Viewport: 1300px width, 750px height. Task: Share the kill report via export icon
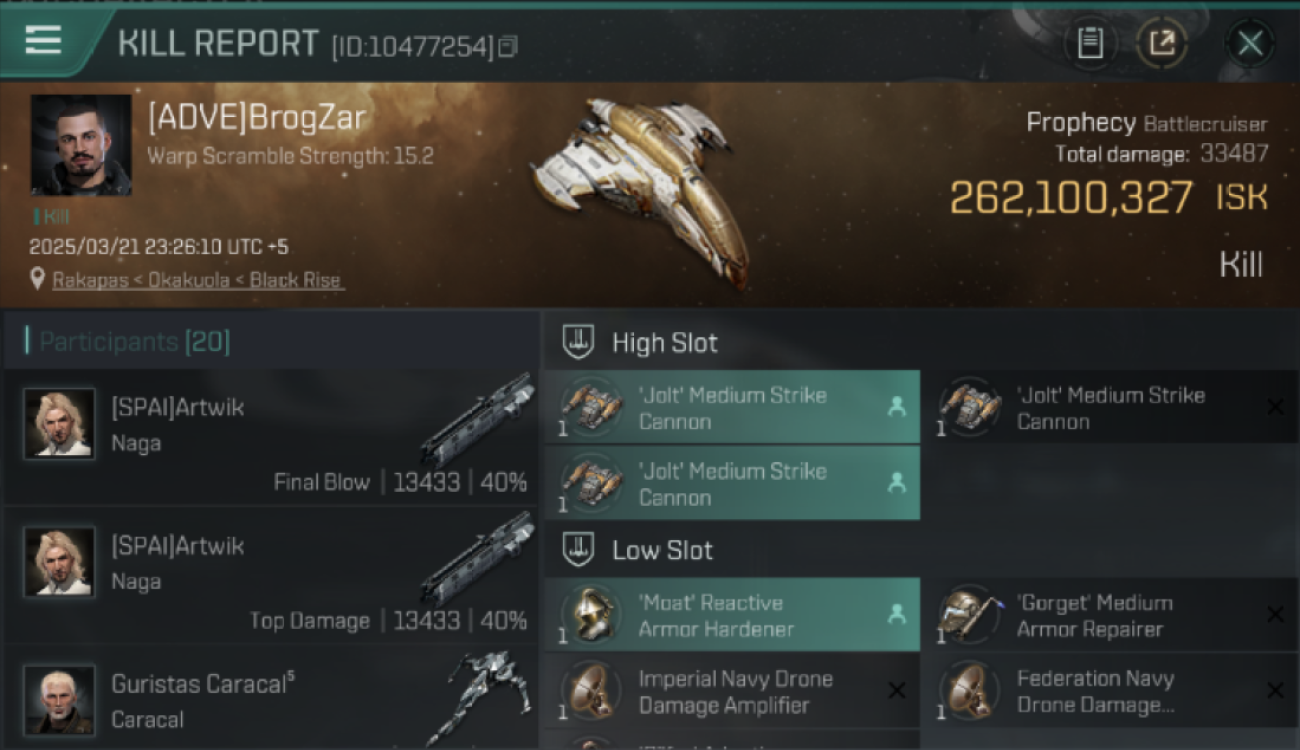tap(1161, 43)
